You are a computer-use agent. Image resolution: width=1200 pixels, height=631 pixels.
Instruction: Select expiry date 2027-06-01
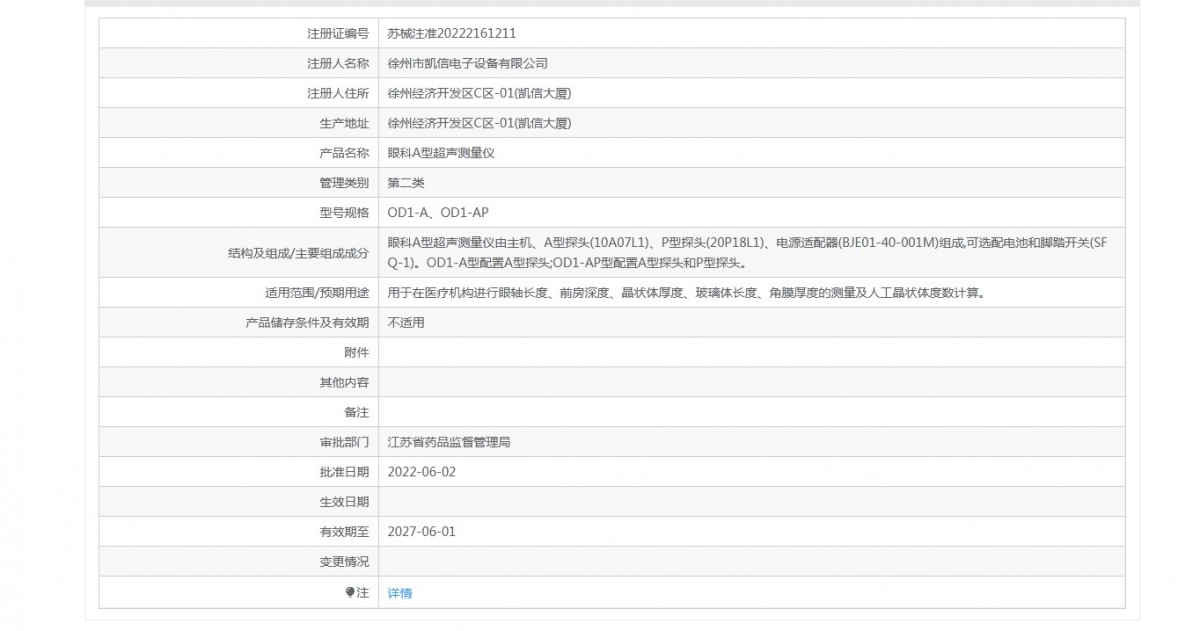pyautogui.click(x=421, y=532)
